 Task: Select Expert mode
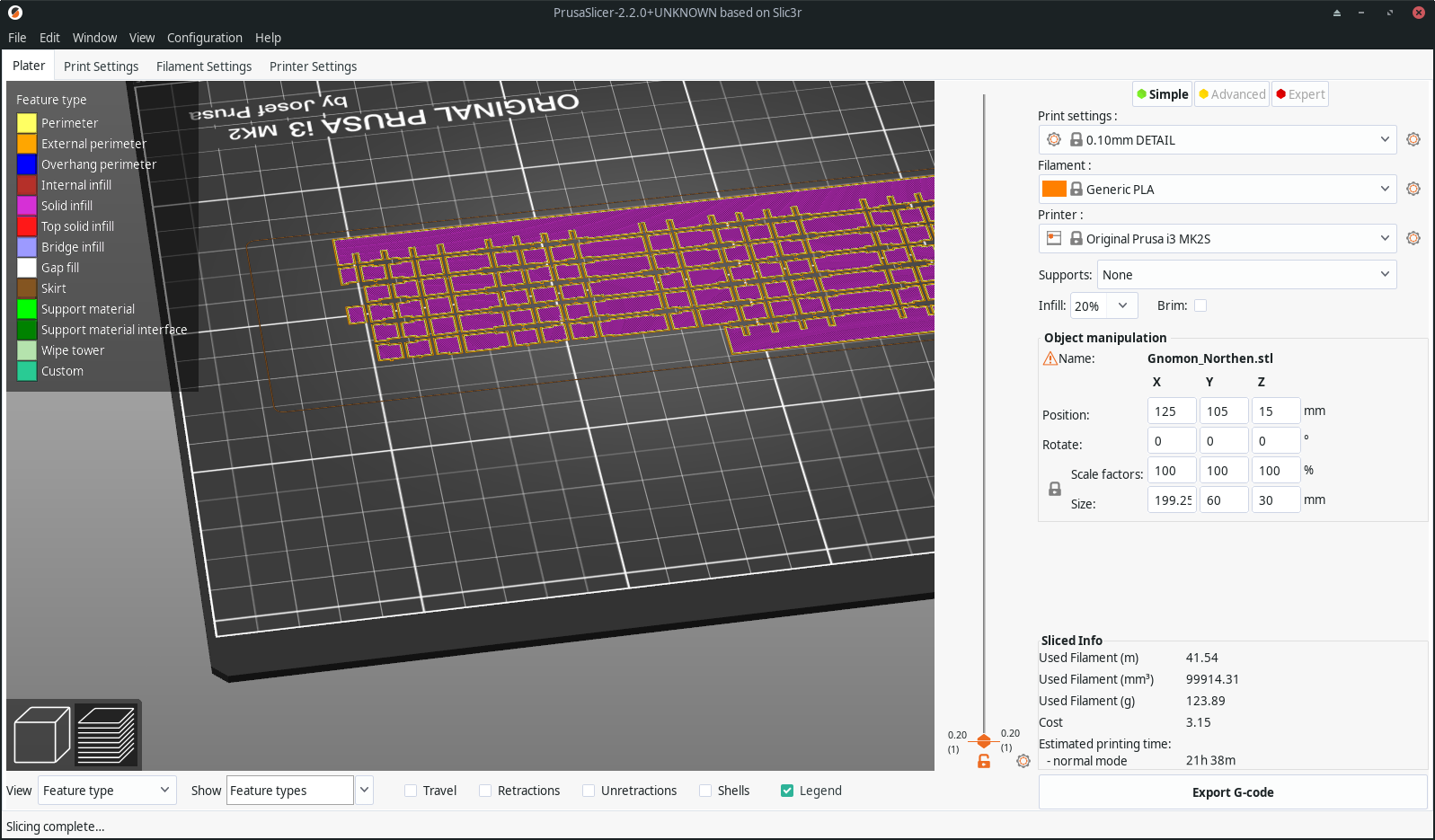(1300, 94)
